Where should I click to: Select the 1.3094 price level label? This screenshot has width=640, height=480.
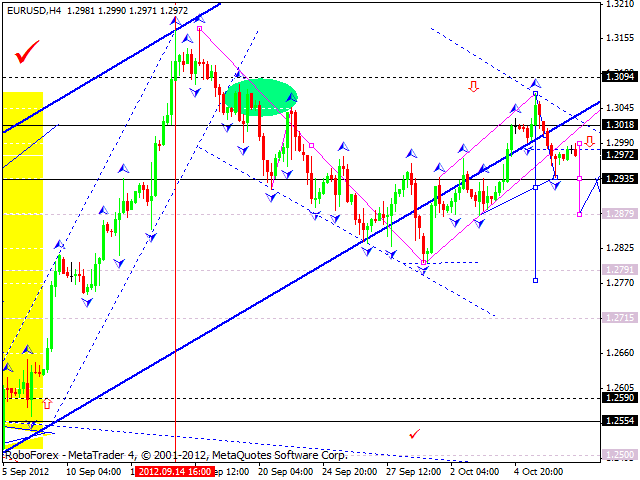click(x=621, y=76)
